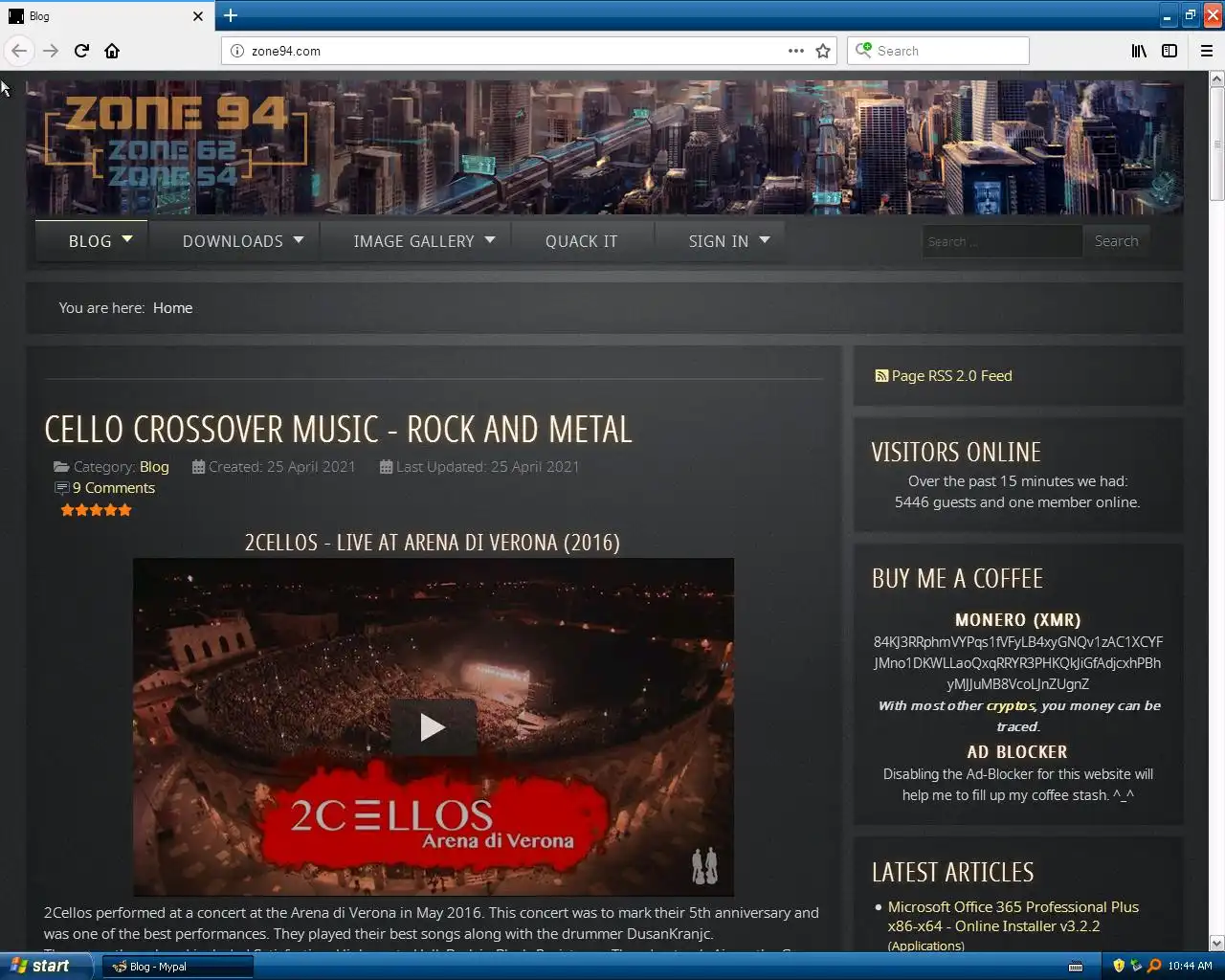Focus the zone94.com address bar

click(517, 51)
